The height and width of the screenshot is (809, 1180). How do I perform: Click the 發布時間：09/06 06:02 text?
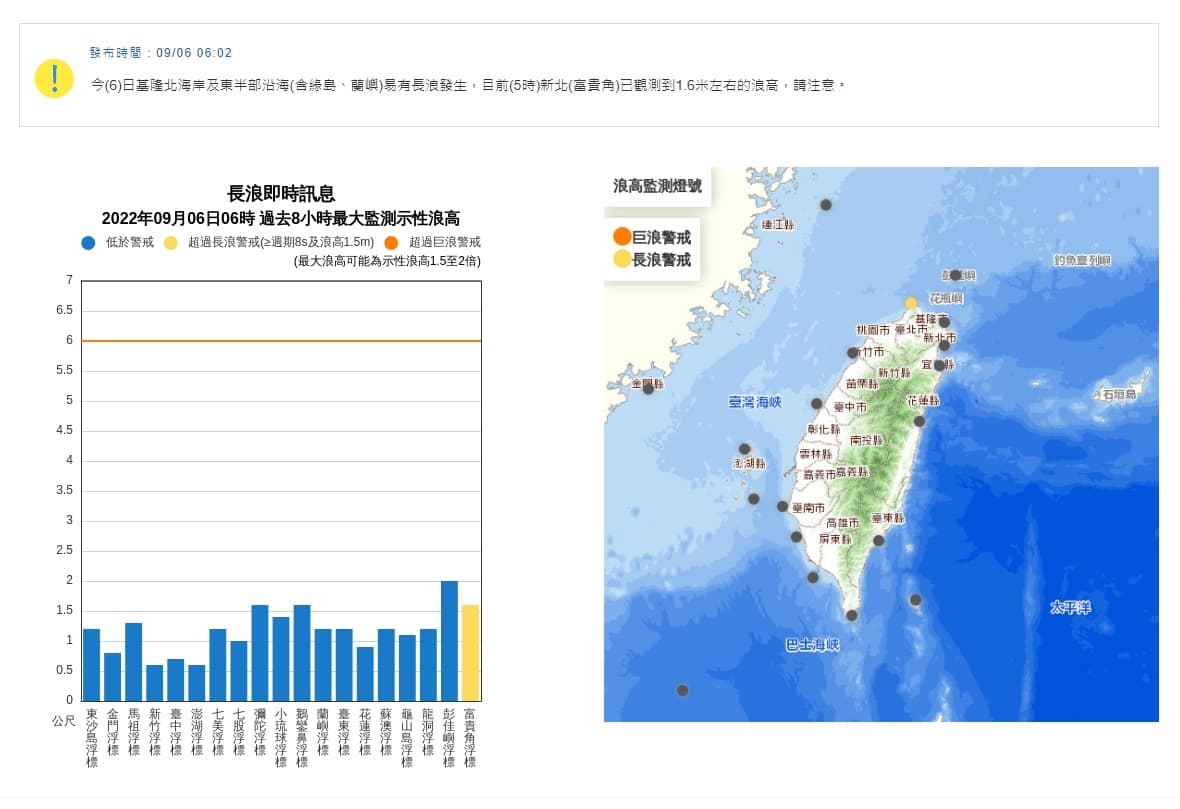pyautogui.click(x=161, y=53)
